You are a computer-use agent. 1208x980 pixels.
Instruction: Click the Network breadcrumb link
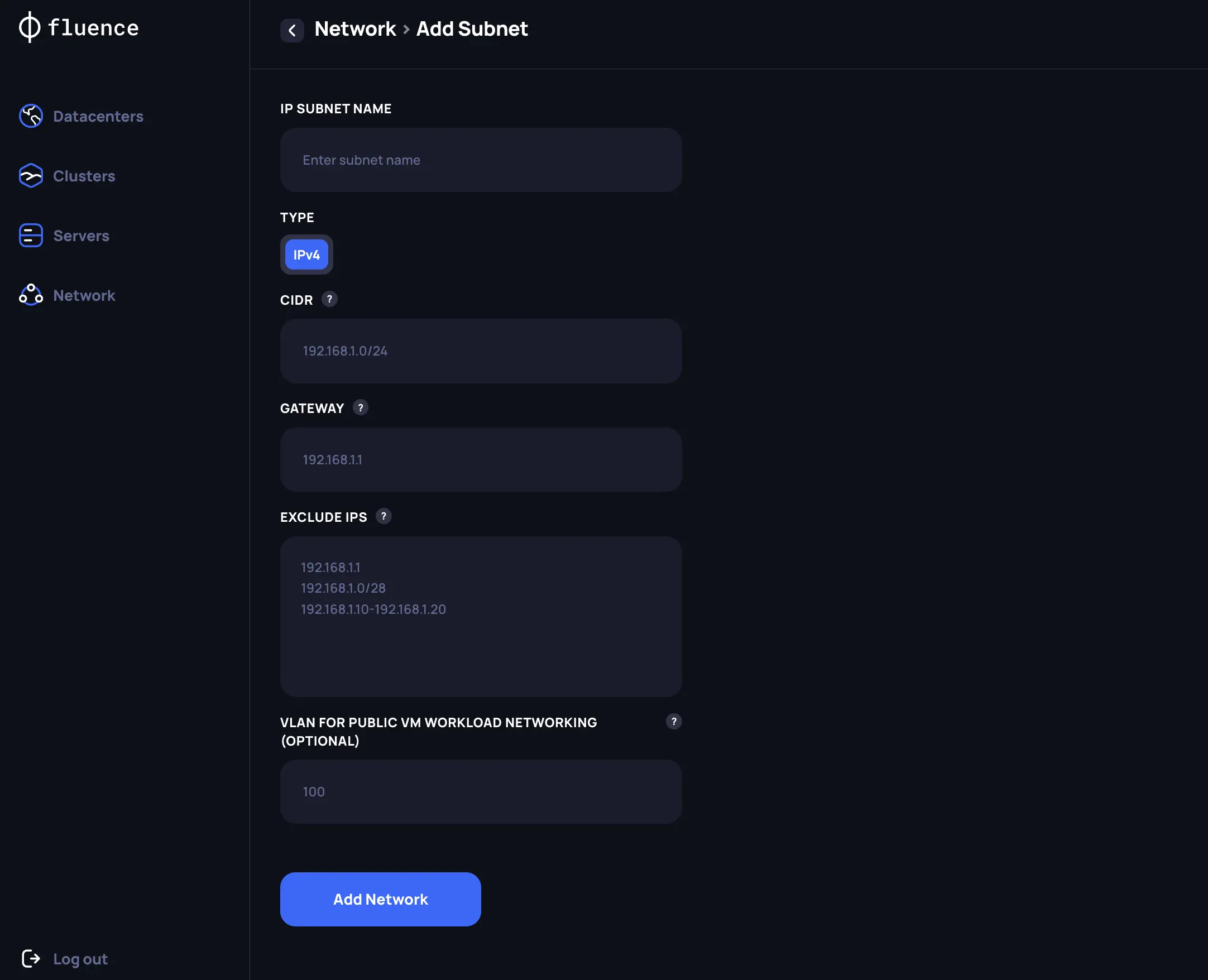354,29
